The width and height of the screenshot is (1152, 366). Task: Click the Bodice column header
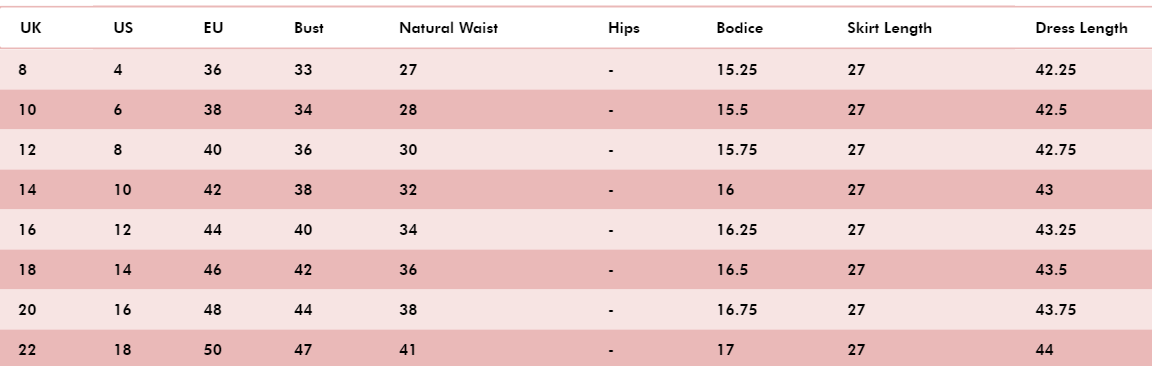point(740,28)
